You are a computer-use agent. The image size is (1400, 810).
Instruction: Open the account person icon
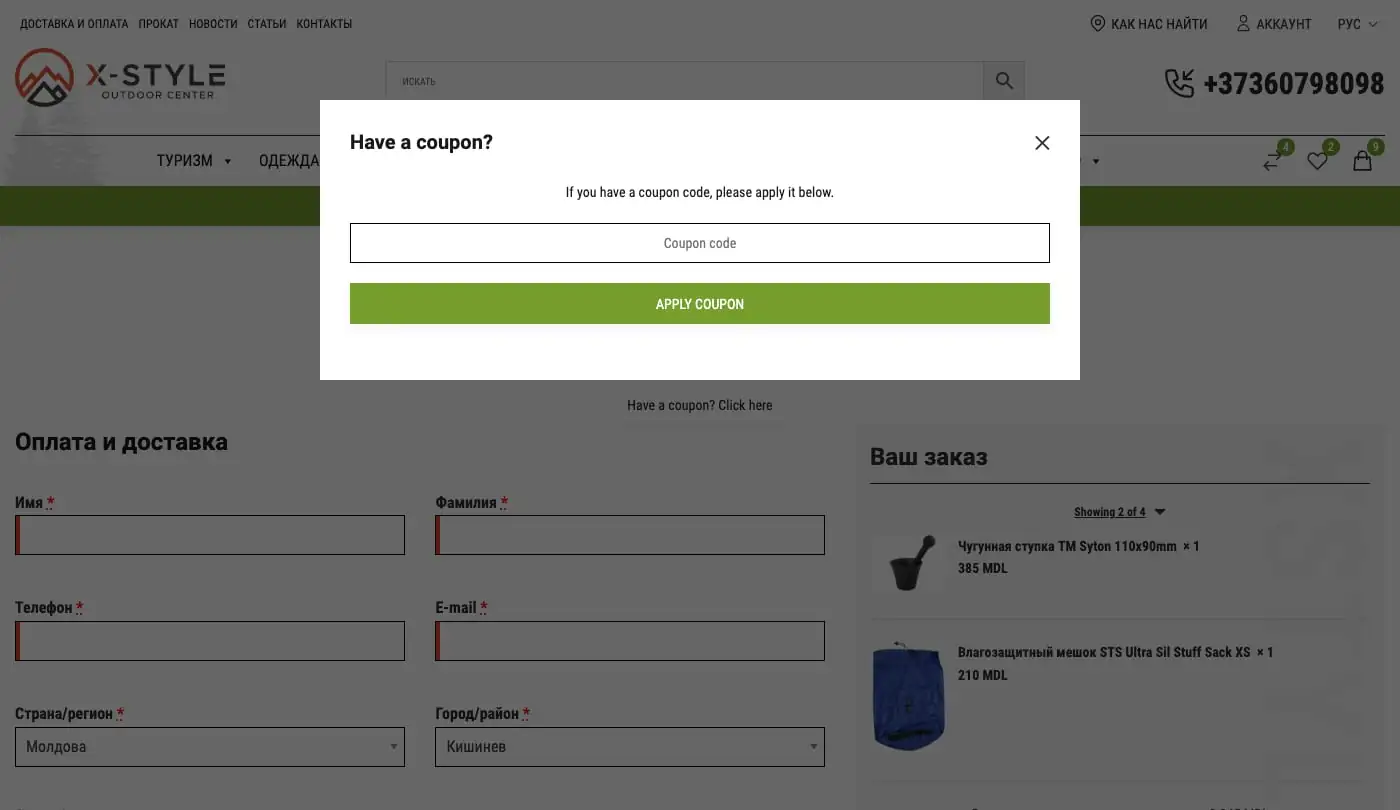1243,23
